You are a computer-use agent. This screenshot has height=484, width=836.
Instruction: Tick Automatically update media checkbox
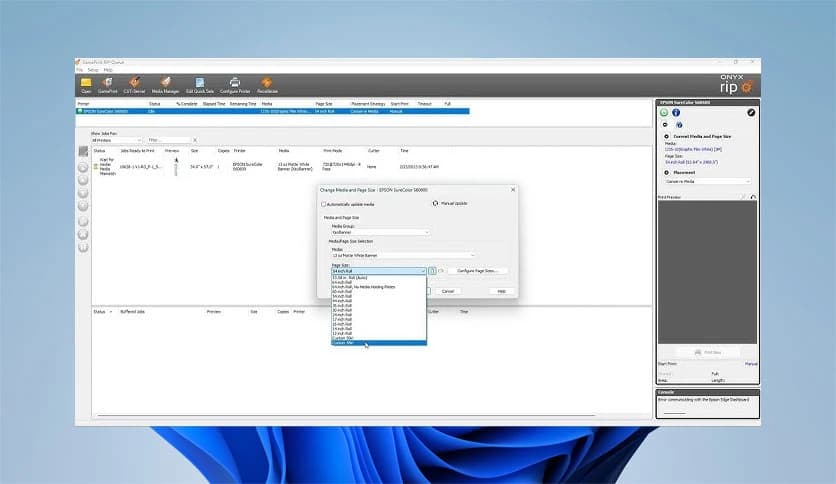tap(323, 204)
